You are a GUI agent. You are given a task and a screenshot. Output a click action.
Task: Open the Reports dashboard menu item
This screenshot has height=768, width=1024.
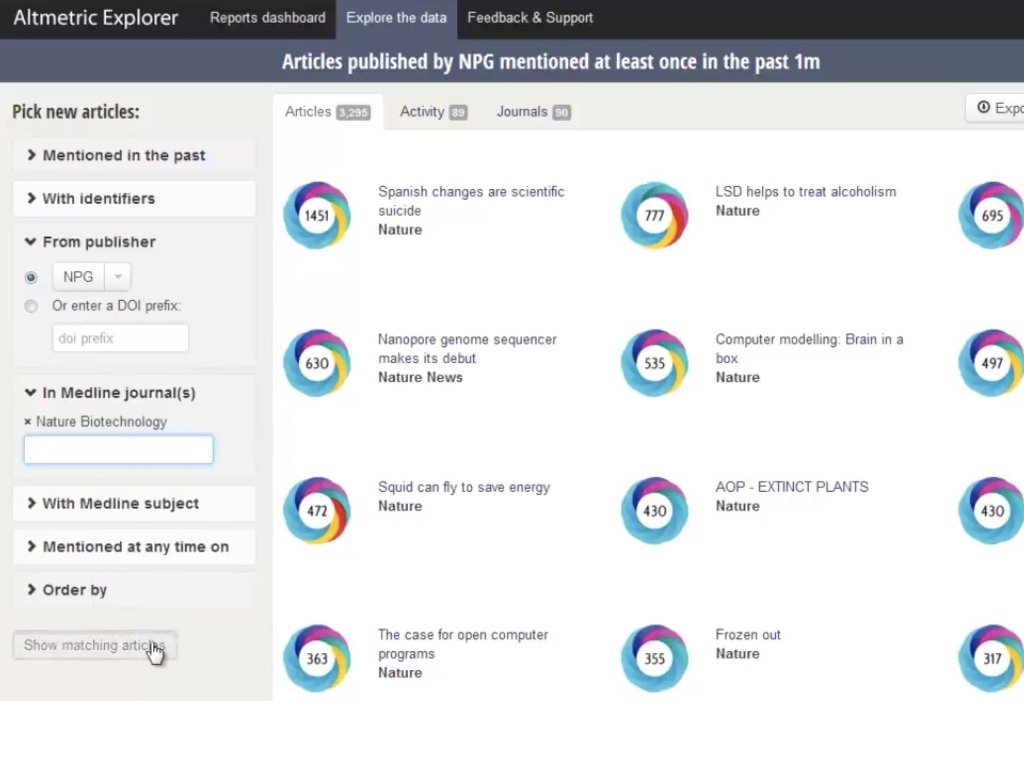(267, 18)
